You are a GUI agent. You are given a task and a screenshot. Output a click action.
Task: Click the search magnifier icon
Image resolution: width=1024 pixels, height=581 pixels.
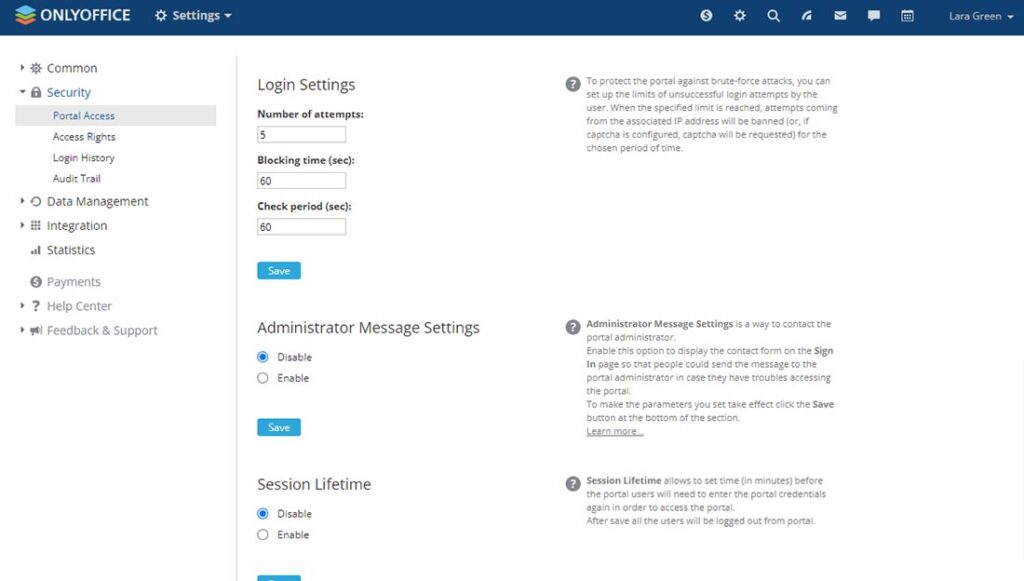(773, 16)
